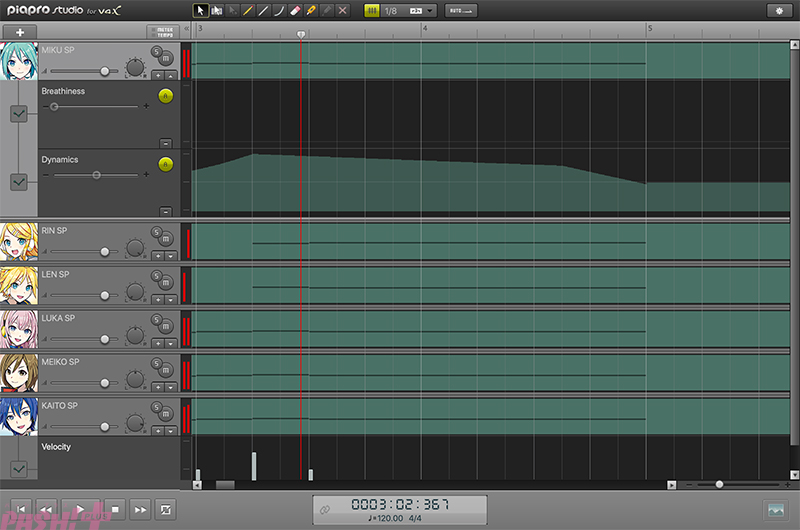
Task: Choose the curve drawing tool
Action: (279, 10)
